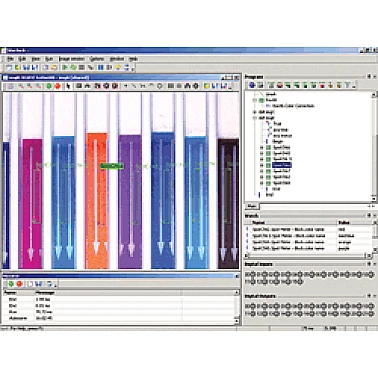Click the pin icon of the Program panel
378x378 pixels.
pyautogui.click(x=369, y=77)
